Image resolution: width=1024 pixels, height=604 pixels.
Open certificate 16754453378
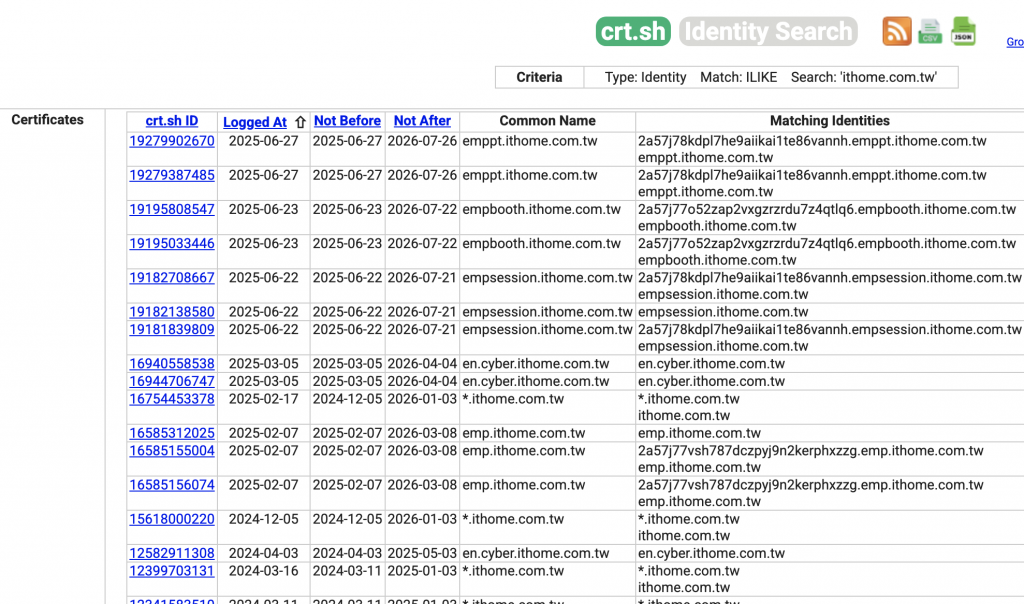coord(172,399)
